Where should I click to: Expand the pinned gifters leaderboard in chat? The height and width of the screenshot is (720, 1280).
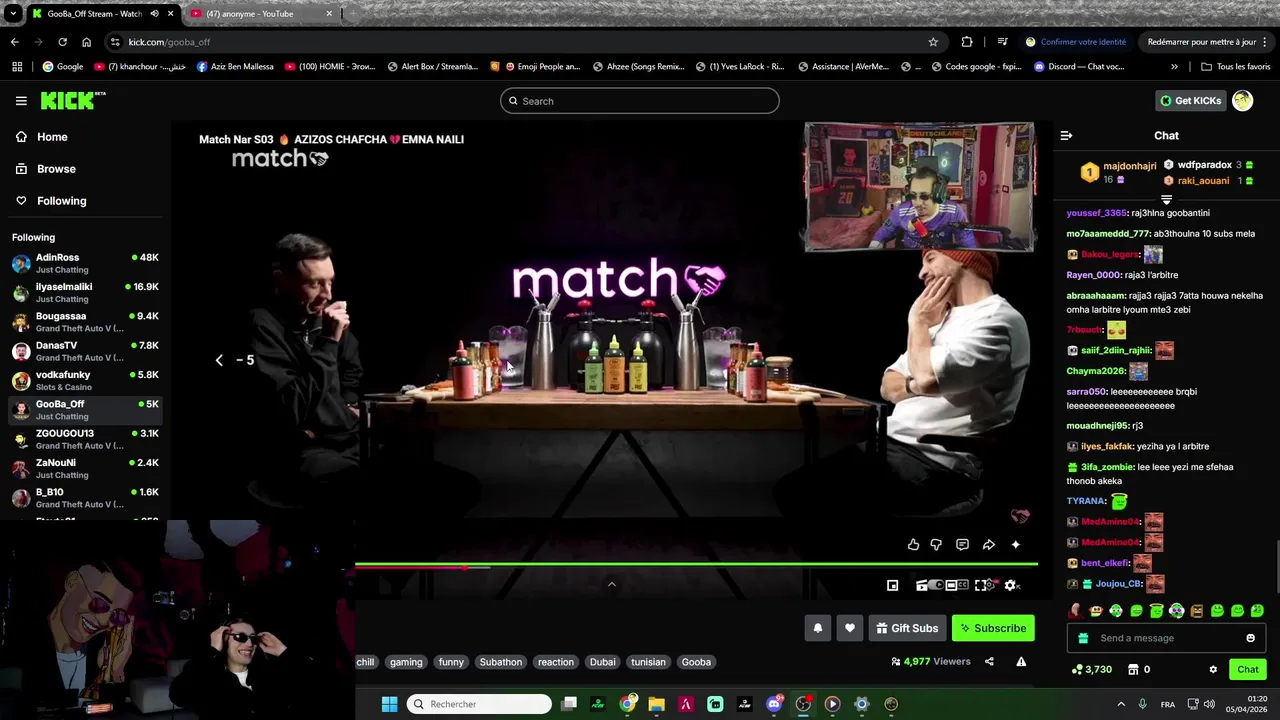point(1166,200)
